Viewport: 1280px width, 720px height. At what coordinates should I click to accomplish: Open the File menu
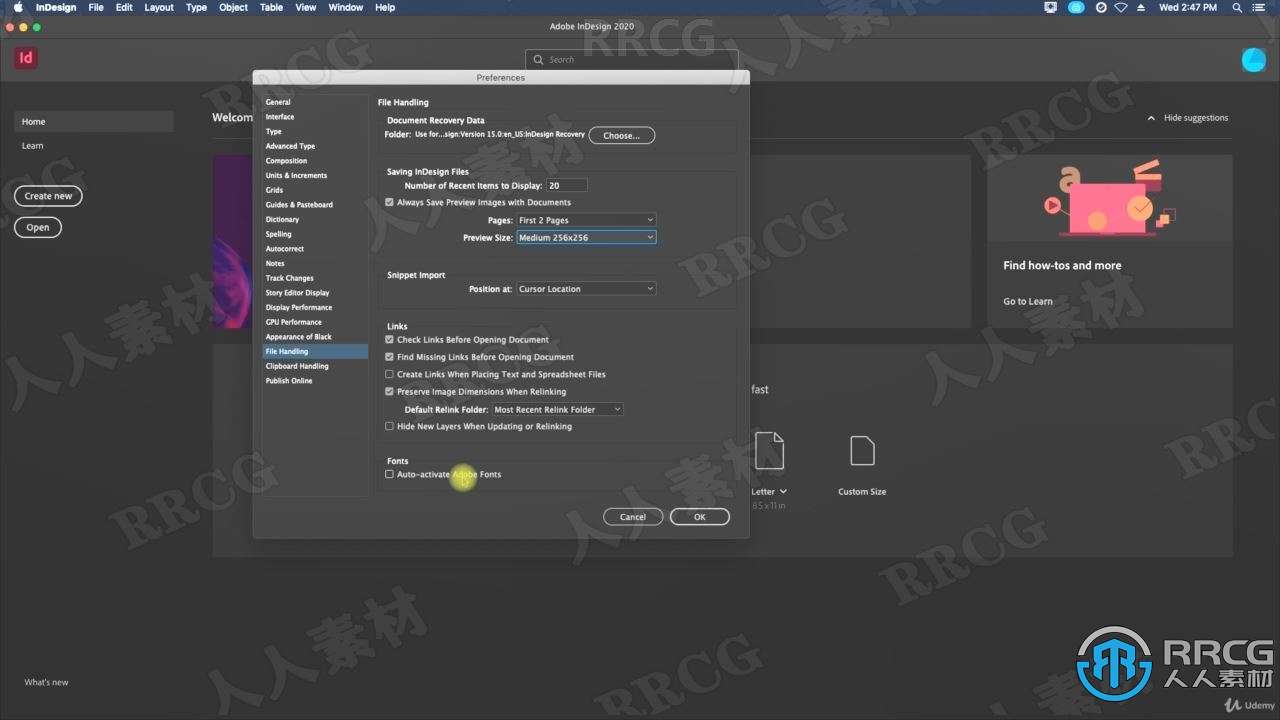(96, 7)
